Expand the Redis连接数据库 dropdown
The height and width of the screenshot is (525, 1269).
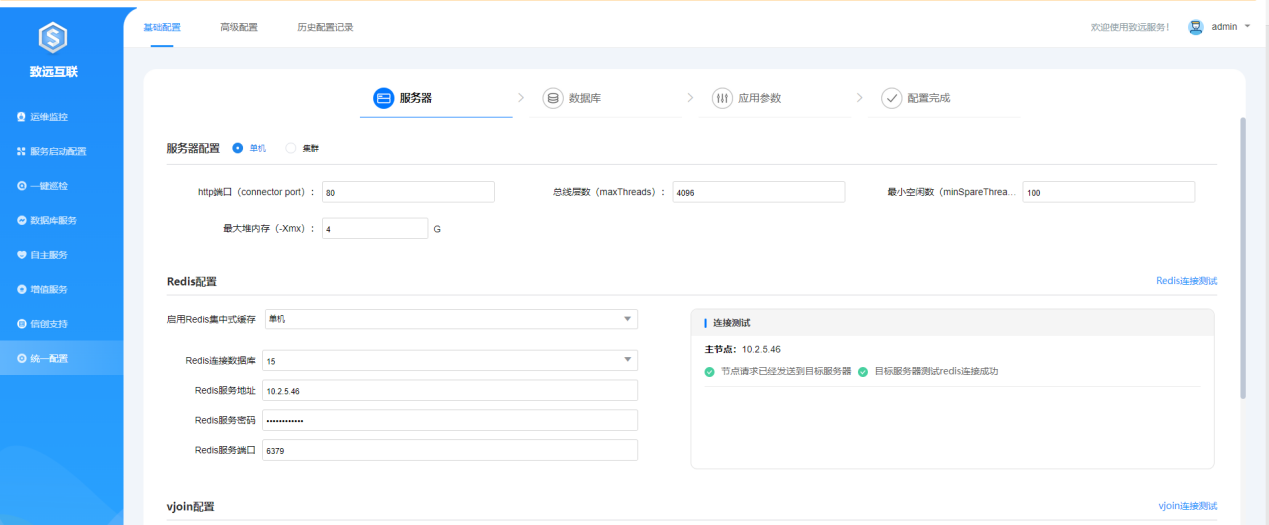pos(449,360)
